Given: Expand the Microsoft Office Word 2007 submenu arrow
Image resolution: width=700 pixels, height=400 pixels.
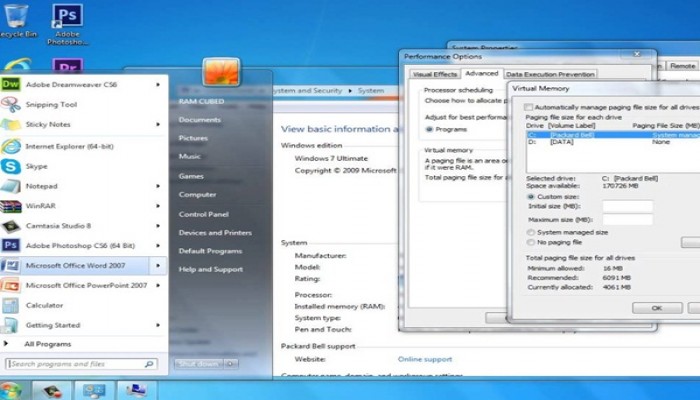Looking at the screenshot, I should click(x=159, y=265).
